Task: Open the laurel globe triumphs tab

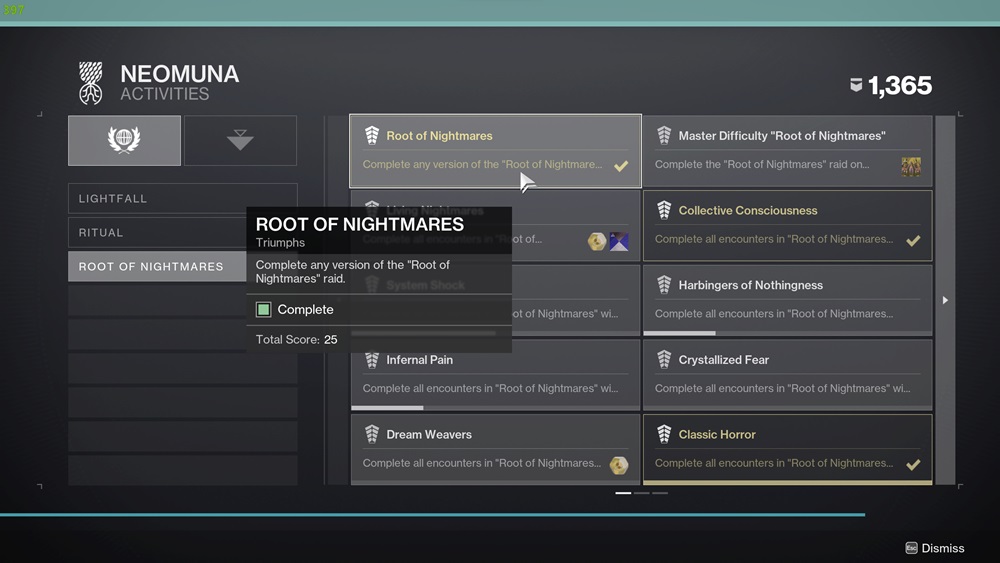Action: coord(124,140)
